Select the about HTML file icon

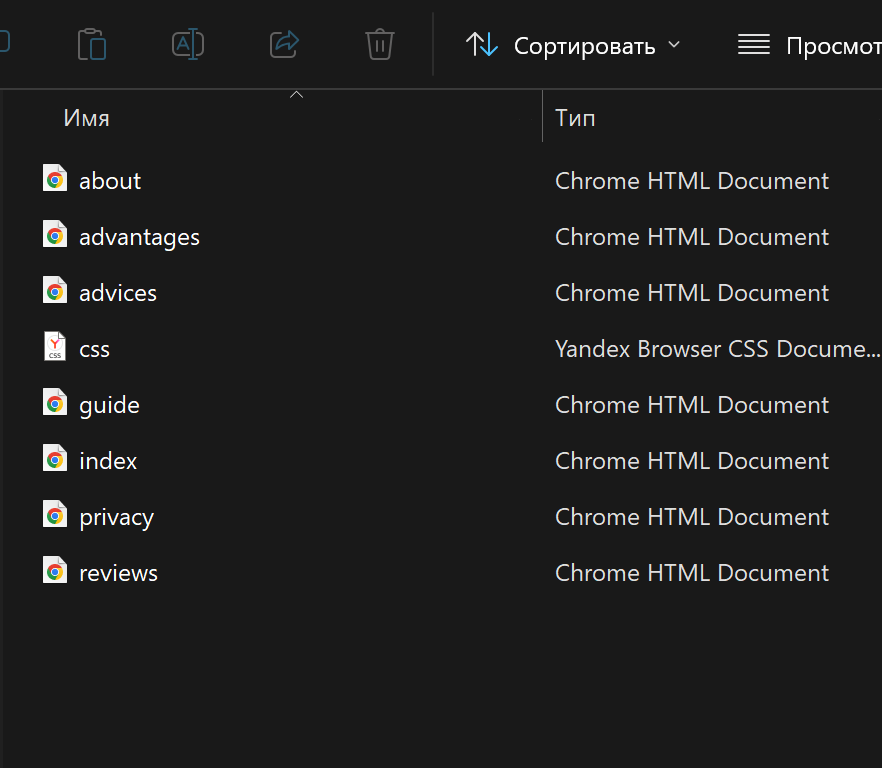(x=55, y=178)
